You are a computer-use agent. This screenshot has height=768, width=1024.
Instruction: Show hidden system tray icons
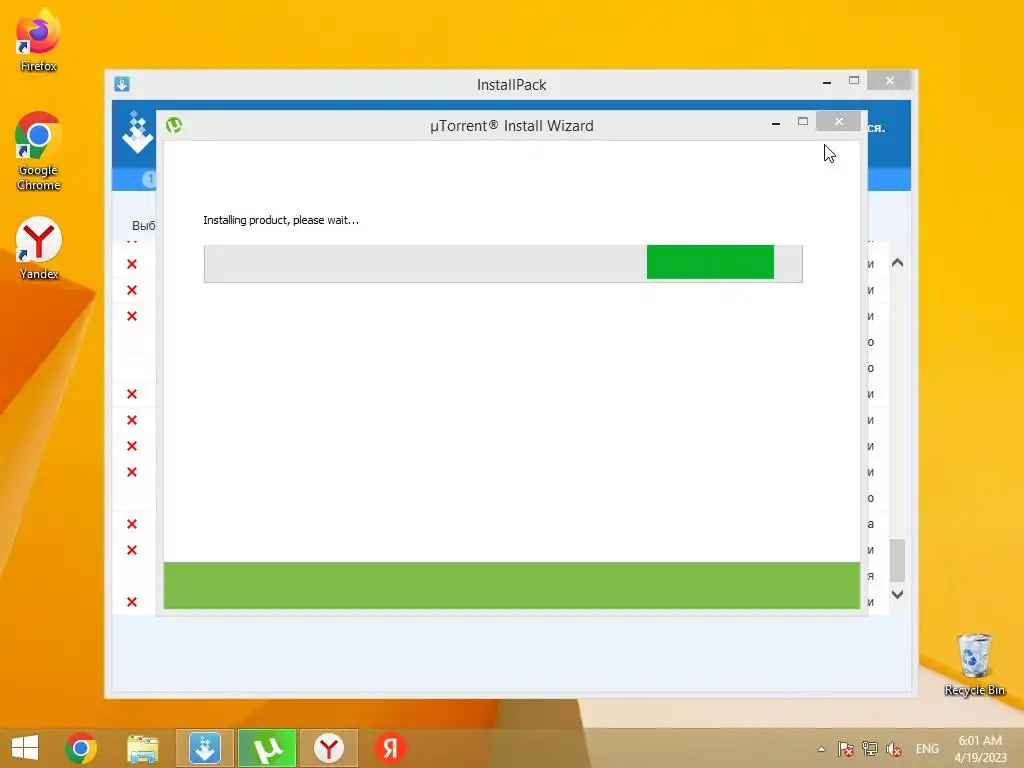[822, 749]
